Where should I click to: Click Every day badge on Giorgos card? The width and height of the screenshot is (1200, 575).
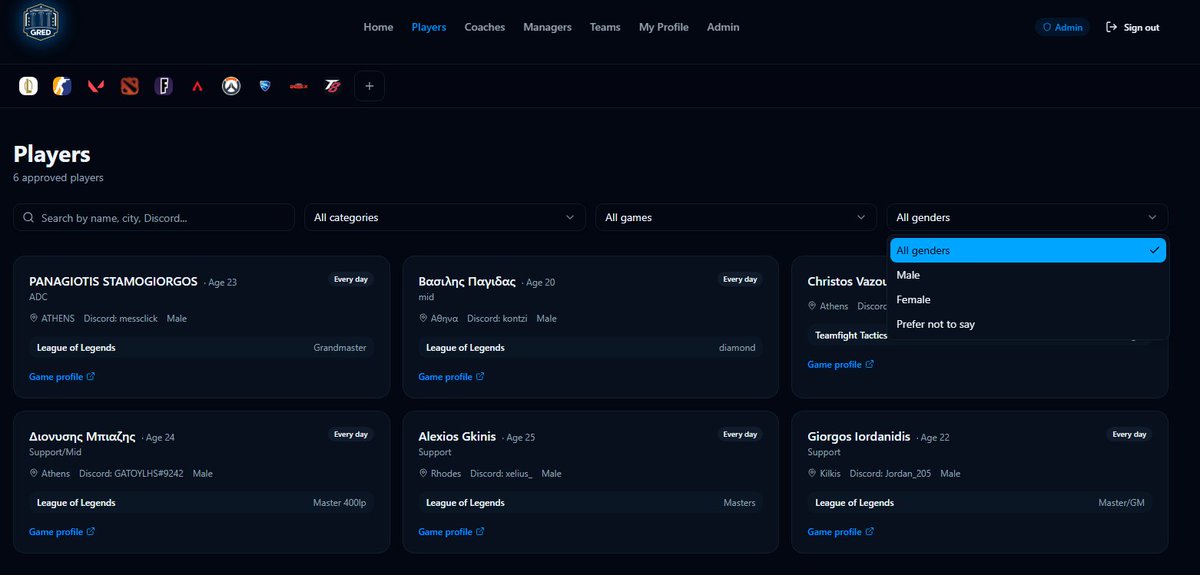tap(1129, 435)
